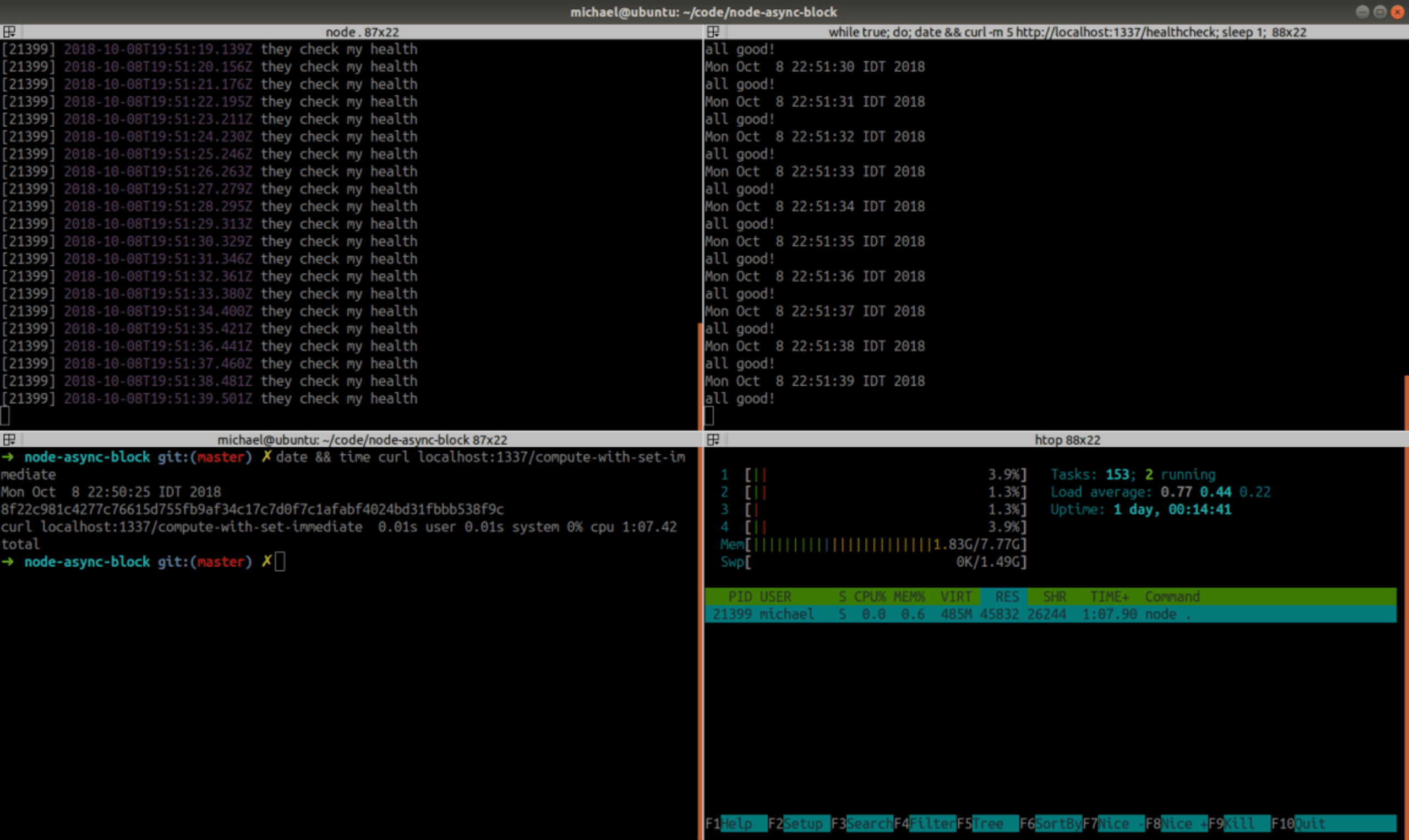Open the node pane's terminal menu icon
This screenshot has width=1409, height=840.
9,32
